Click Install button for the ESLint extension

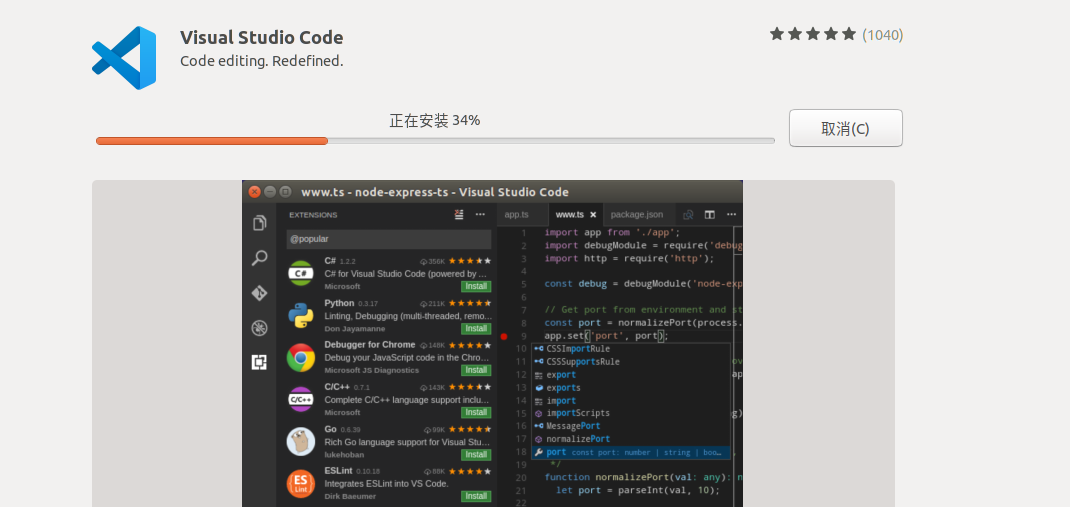476,496
